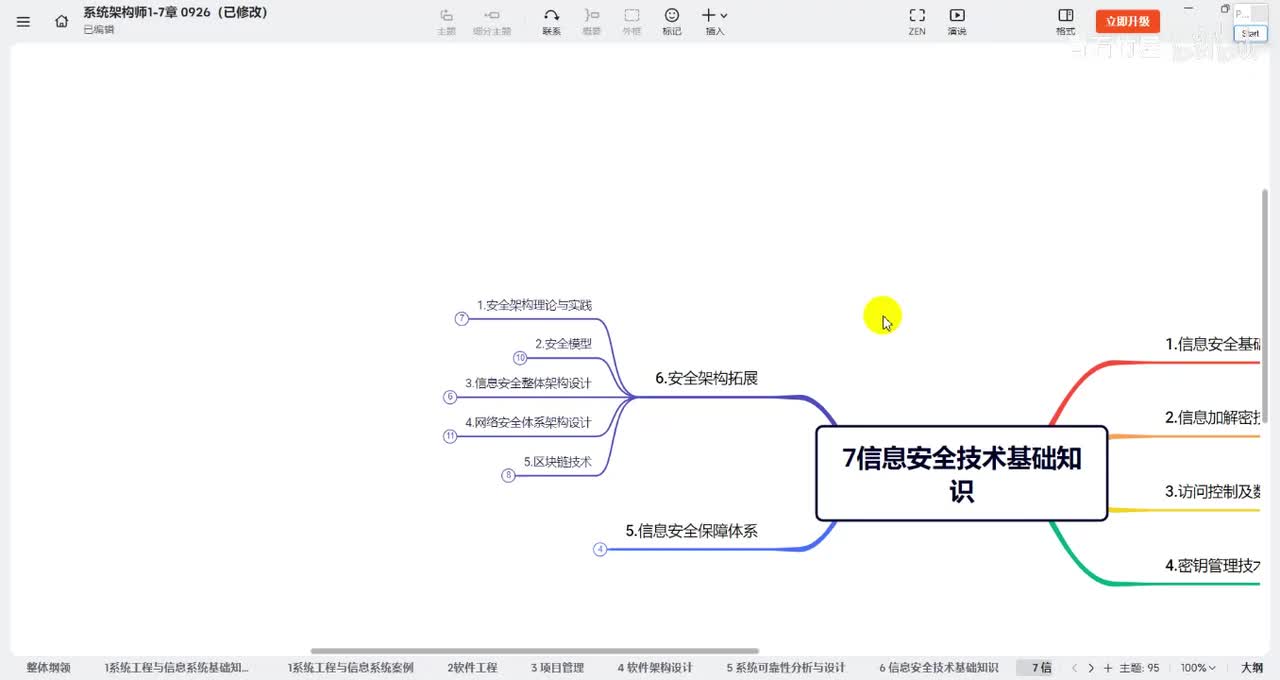
Task: Switch to the 整体纲领 sheet tab
Action: (48, 668)
